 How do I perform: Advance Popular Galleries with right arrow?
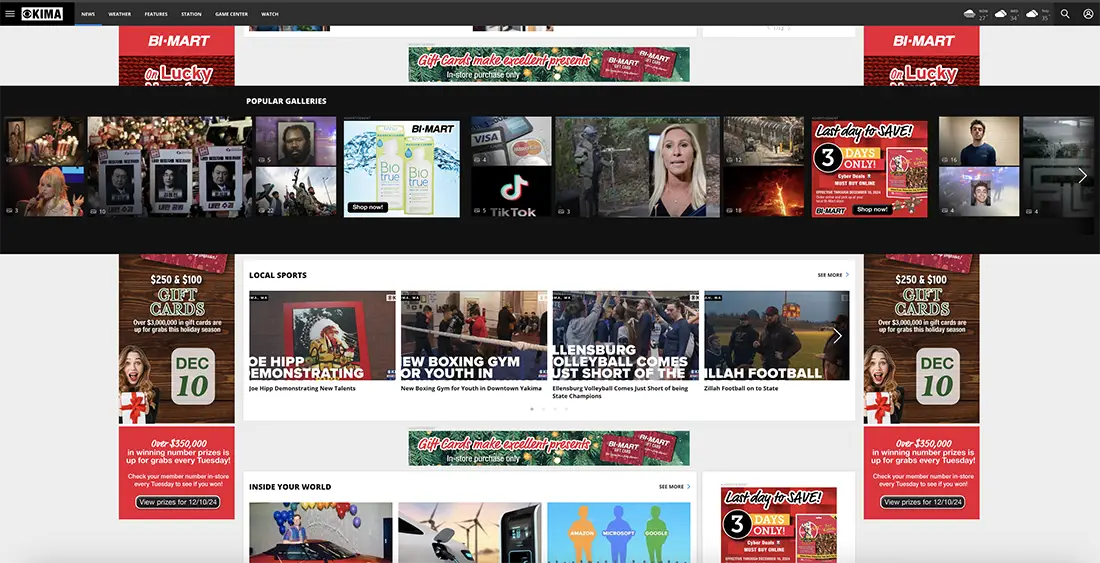point(1082,175)
